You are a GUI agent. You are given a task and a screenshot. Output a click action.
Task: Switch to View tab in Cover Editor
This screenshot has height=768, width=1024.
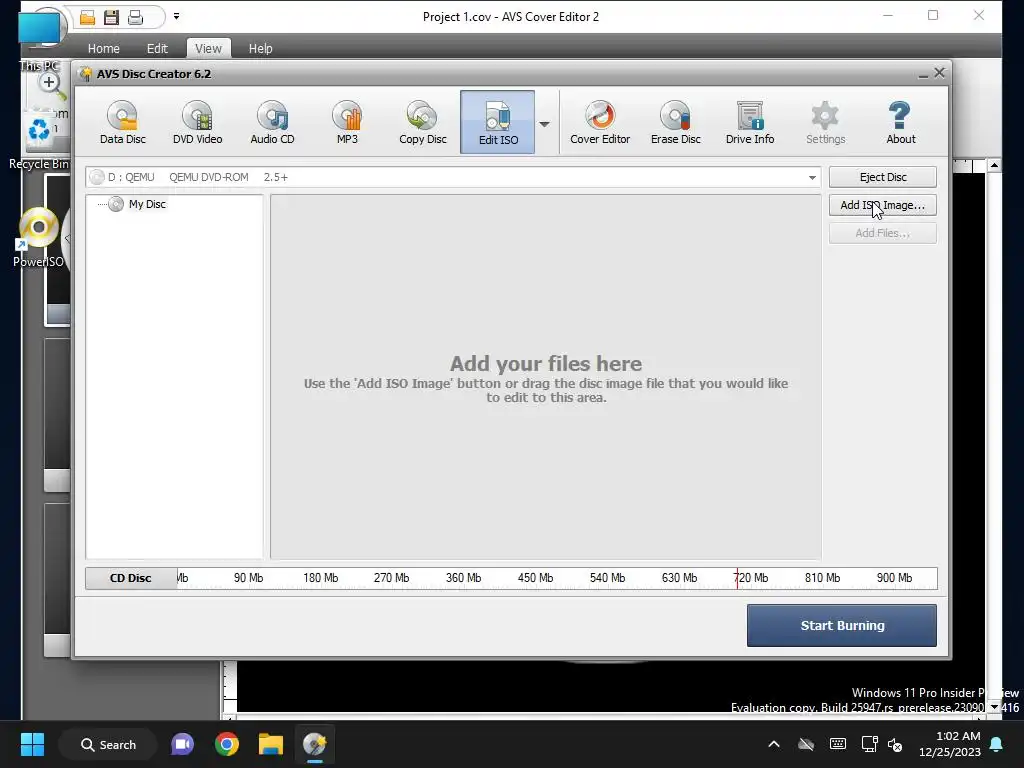(208, 48)
